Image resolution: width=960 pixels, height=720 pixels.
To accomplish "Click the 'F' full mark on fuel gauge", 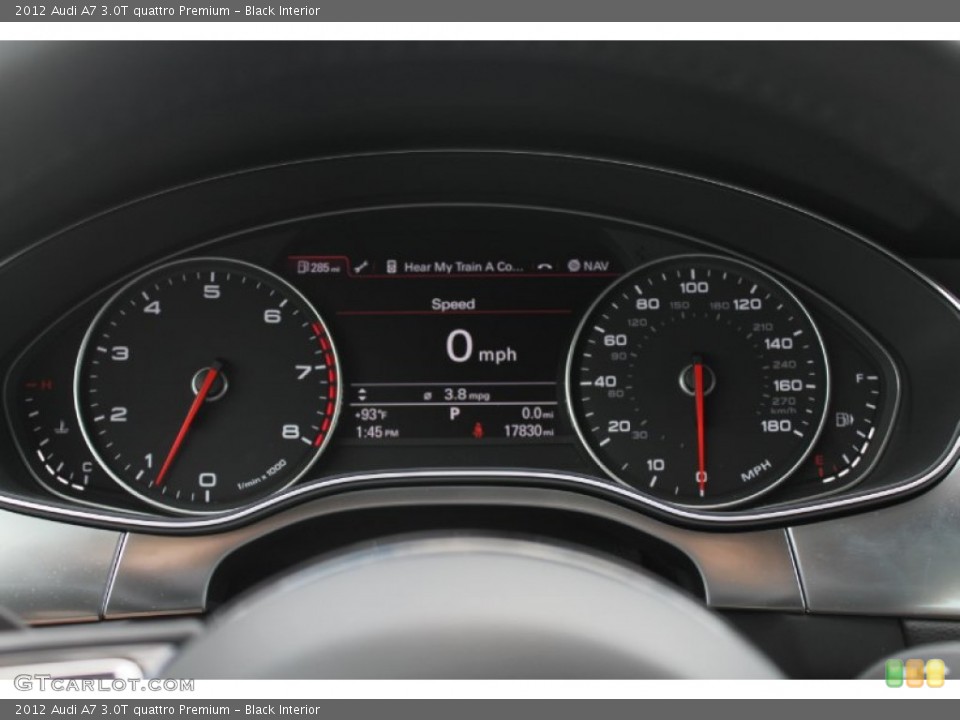I will 859,378.
